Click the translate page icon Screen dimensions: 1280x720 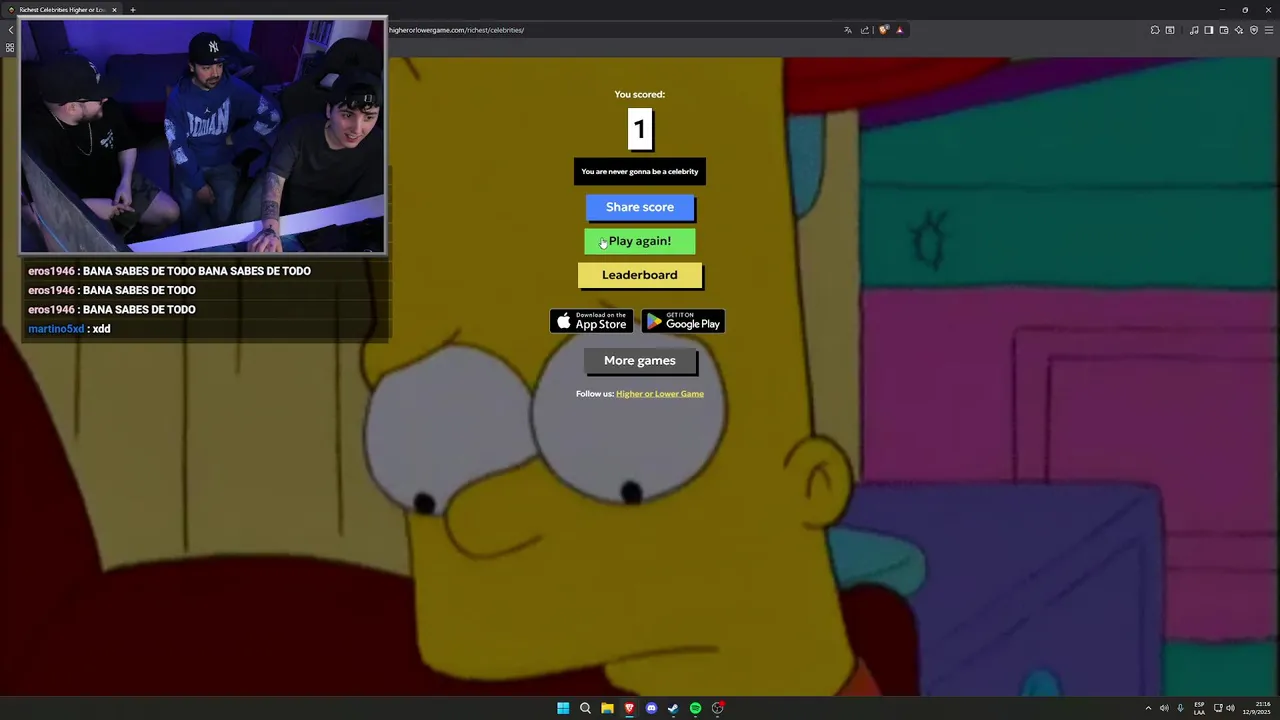tap(848, 30)
